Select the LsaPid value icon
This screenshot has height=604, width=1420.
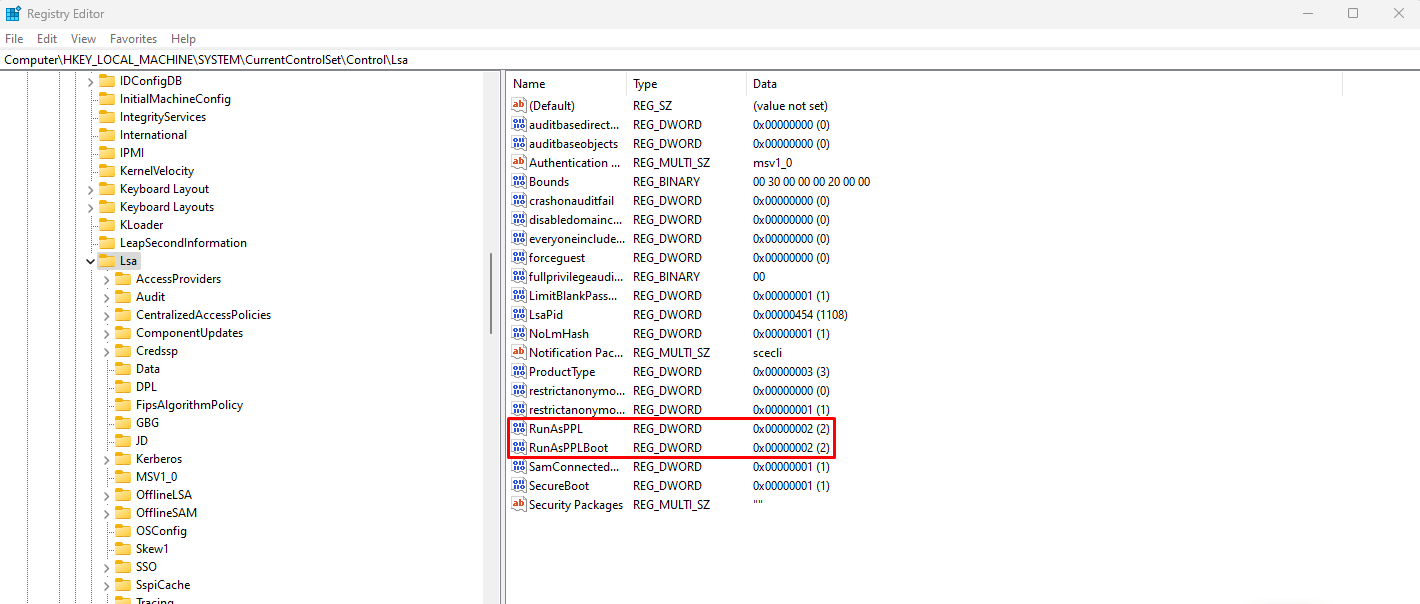[519, 315]
